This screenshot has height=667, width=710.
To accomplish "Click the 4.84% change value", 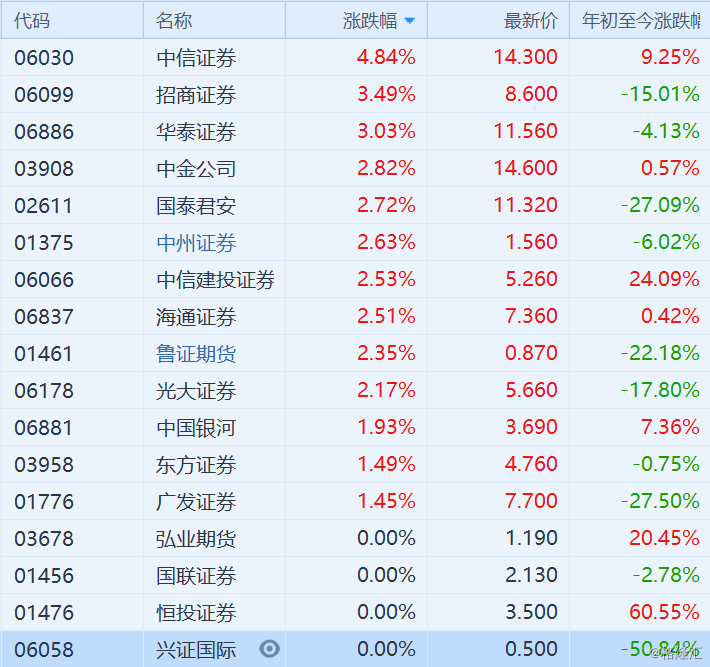I will point(386,57).
